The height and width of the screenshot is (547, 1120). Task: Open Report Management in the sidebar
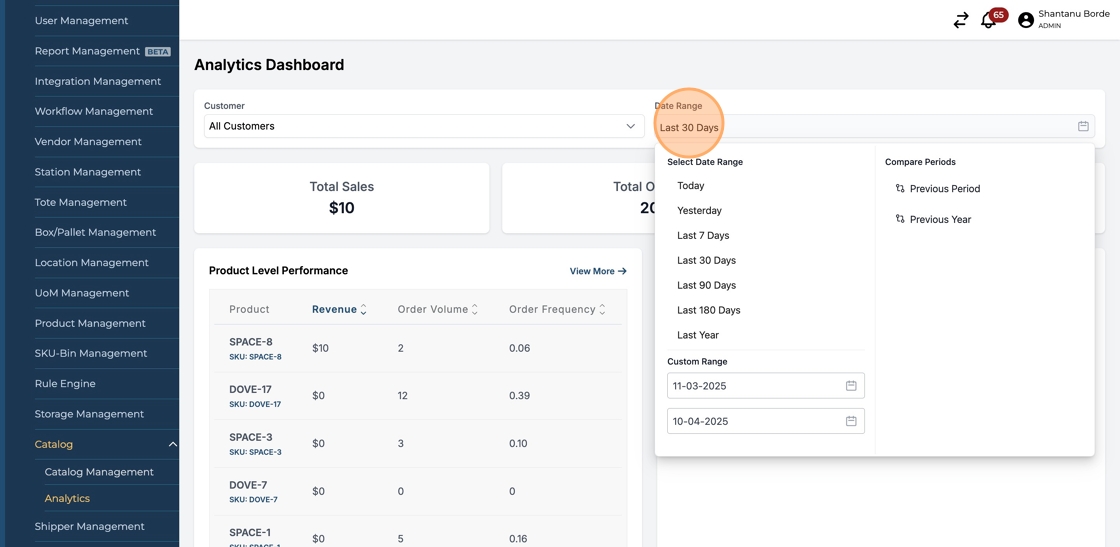click(87, 51)
